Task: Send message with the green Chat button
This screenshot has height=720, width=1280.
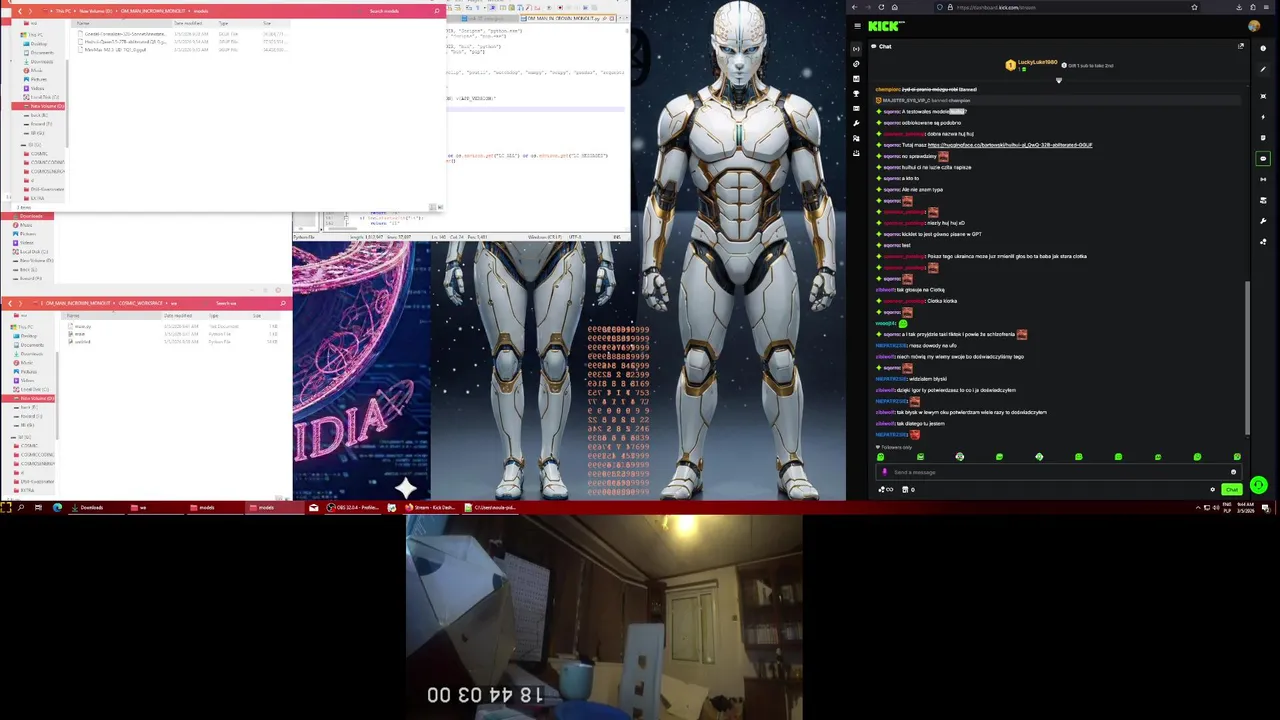Action: coord(1231,489)
